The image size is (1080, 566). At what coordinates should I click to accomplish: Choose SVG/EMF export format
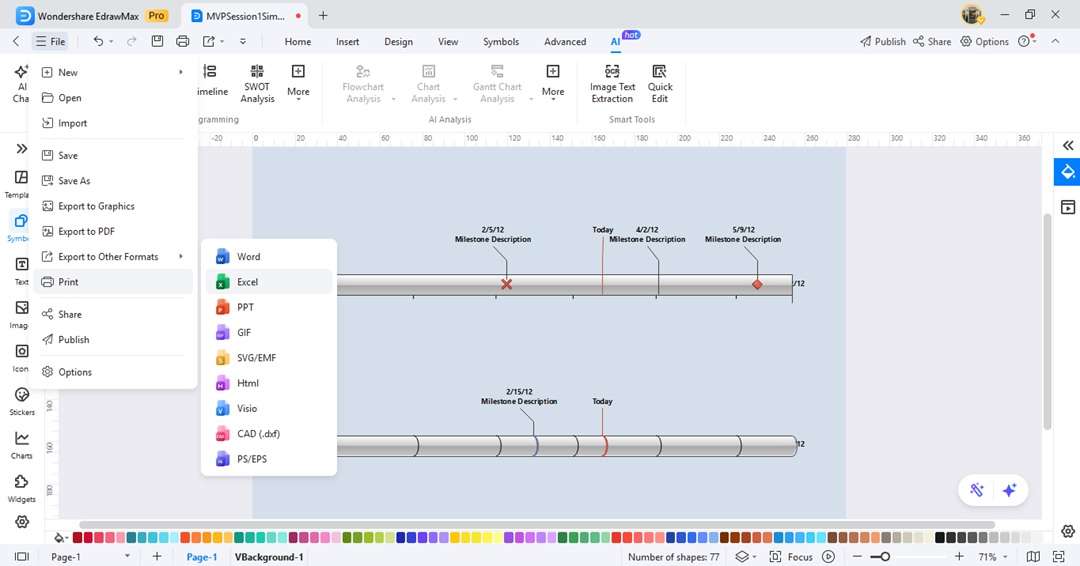click(269, 357)
